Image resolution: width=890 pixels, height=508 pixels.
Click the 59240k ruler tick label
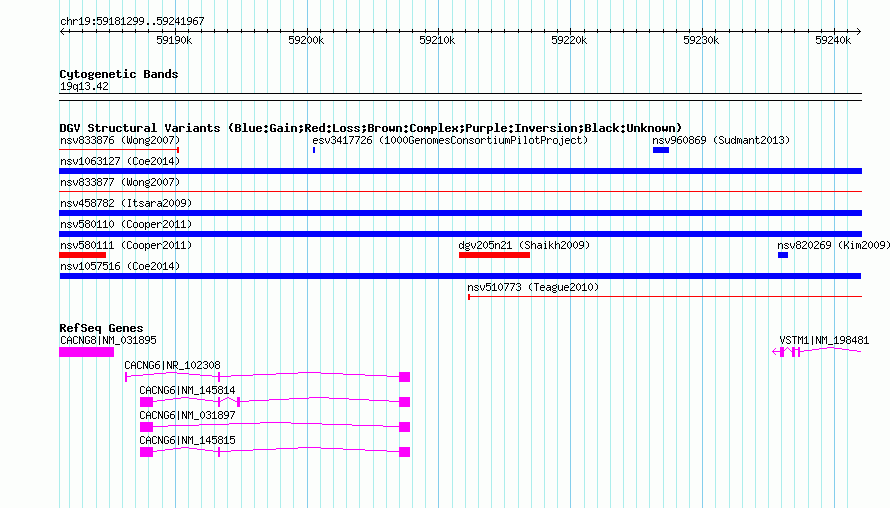833,40
